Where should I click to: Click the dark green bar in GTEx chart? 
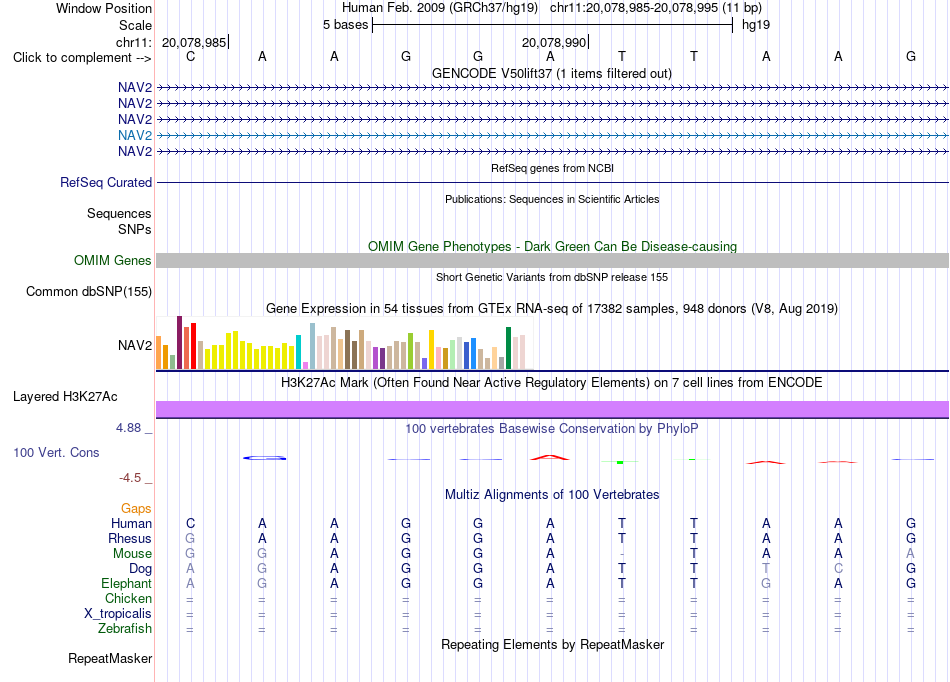click(x=508, y=348)
